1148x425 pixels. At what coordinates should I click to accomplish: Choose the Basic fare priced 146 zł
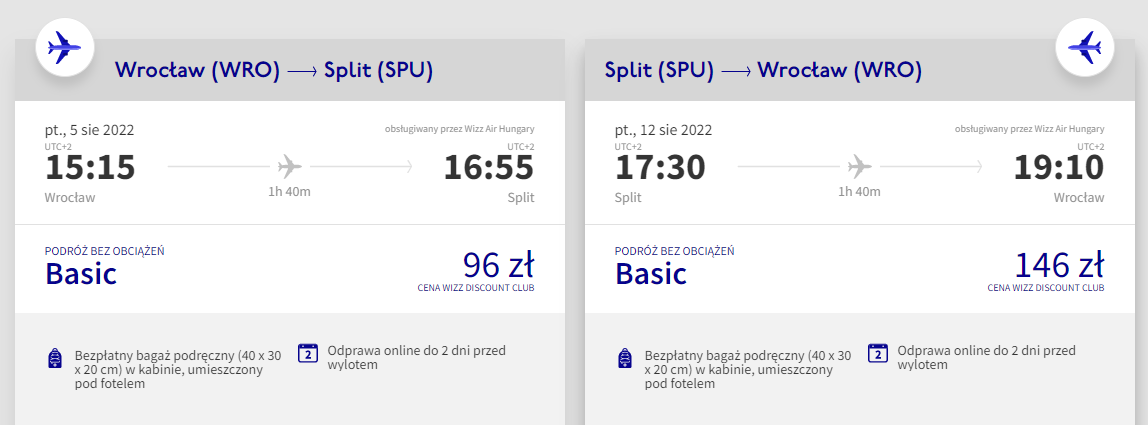click(x=651, y=273)
